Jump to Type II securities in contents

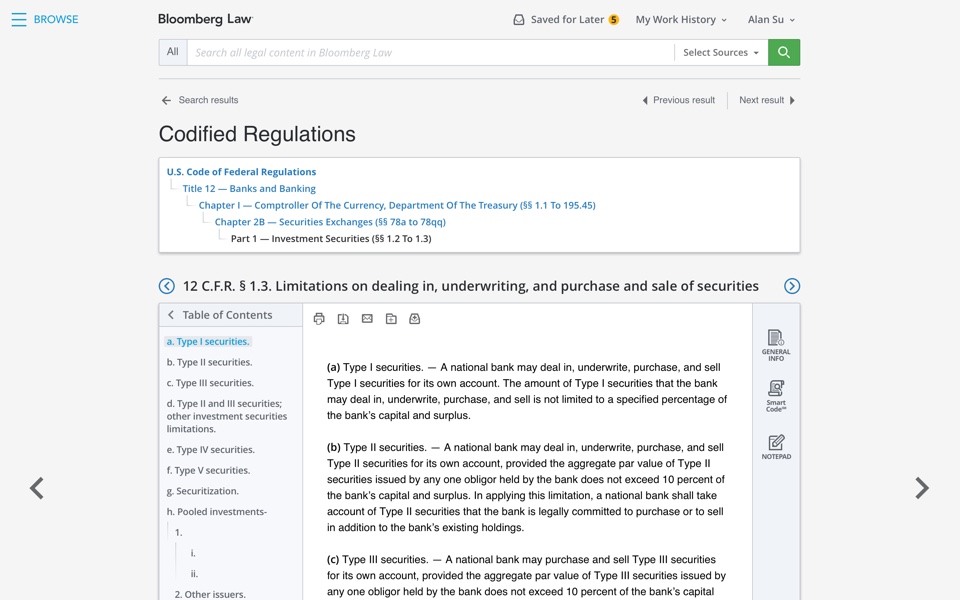[x=209, y=362]
